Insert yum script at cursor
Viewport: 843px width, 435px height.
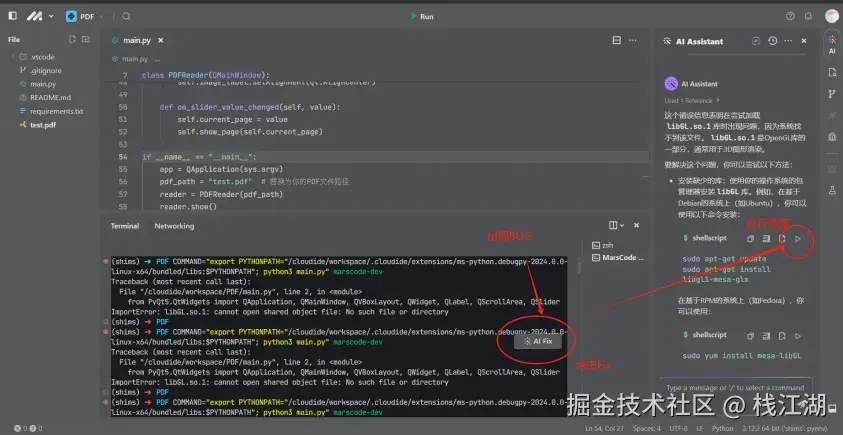coord(766,336)
